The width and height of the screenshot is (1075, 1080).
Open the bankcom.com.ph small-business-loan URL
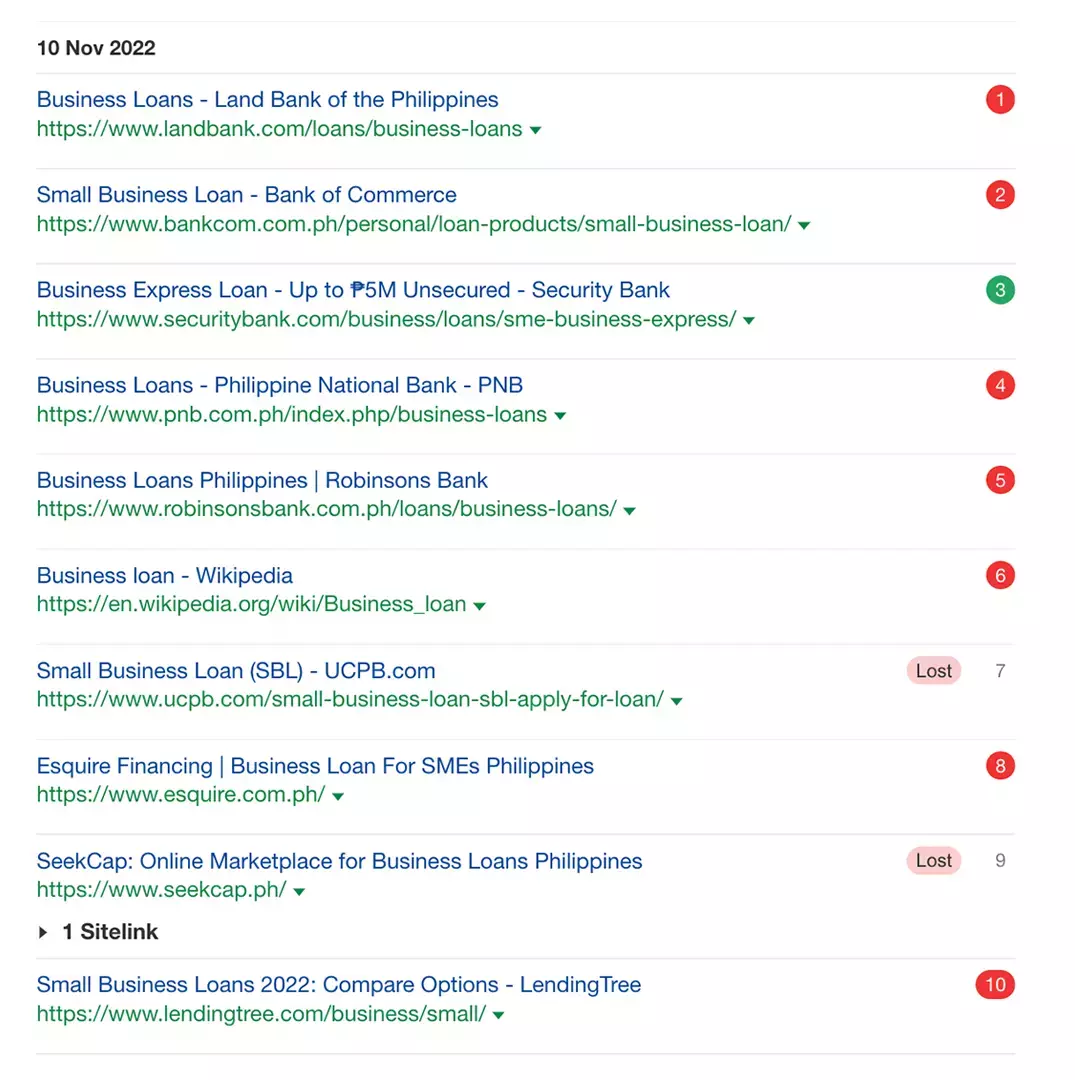tap(414, 224)
